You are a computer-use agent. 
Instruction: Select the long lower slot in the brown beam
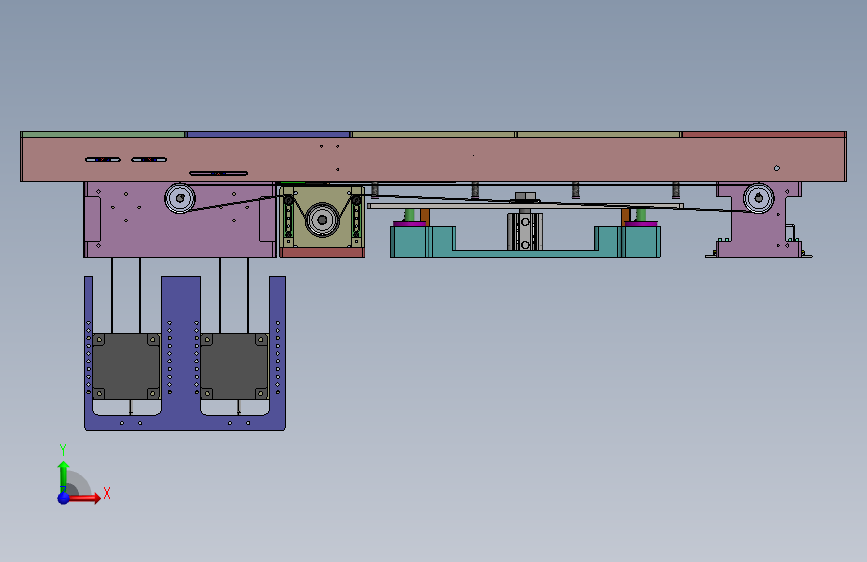coord(218,173)
